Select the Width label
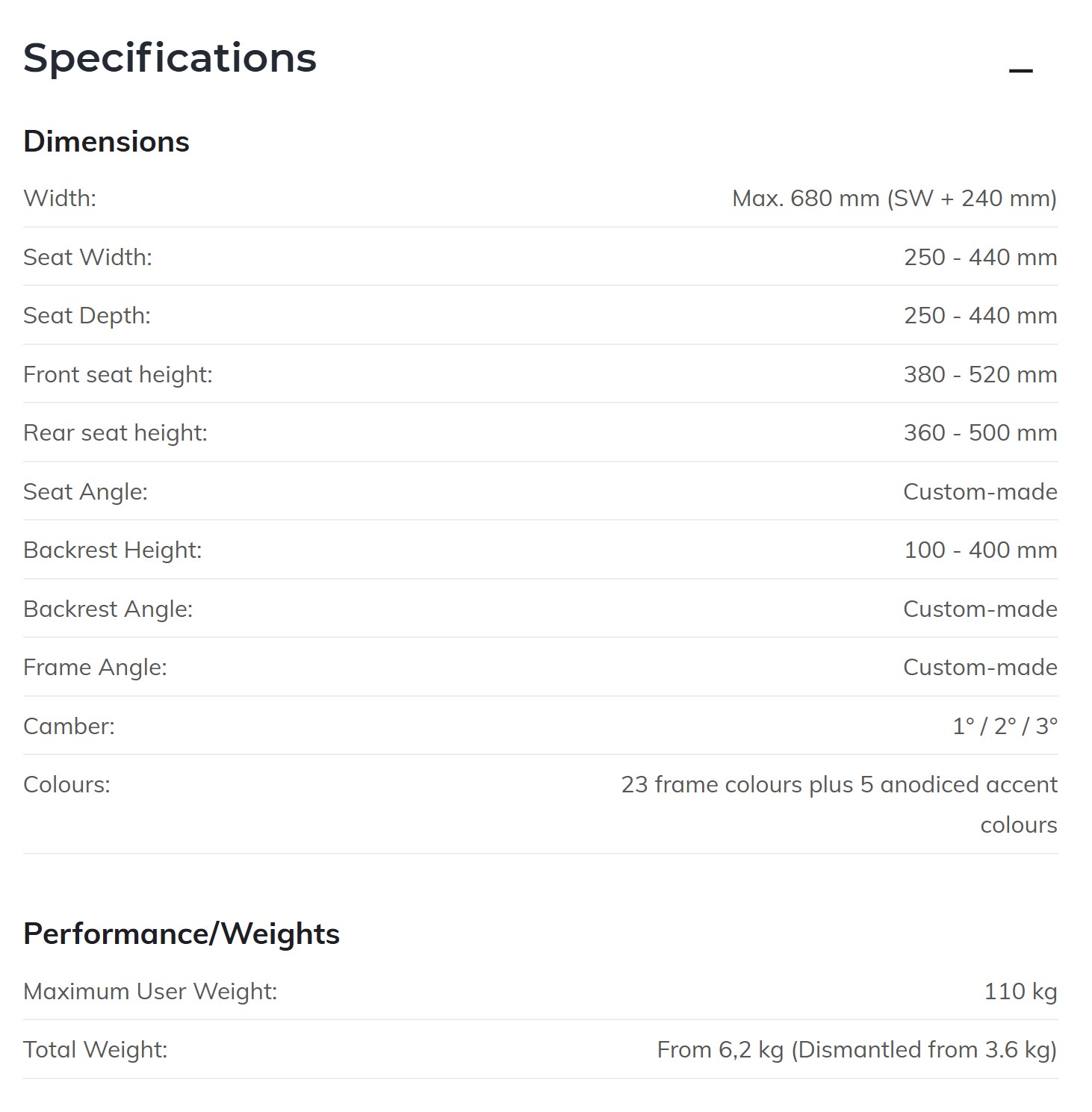This screenshot has width=1092, height=1112. [x=60, y=199]
